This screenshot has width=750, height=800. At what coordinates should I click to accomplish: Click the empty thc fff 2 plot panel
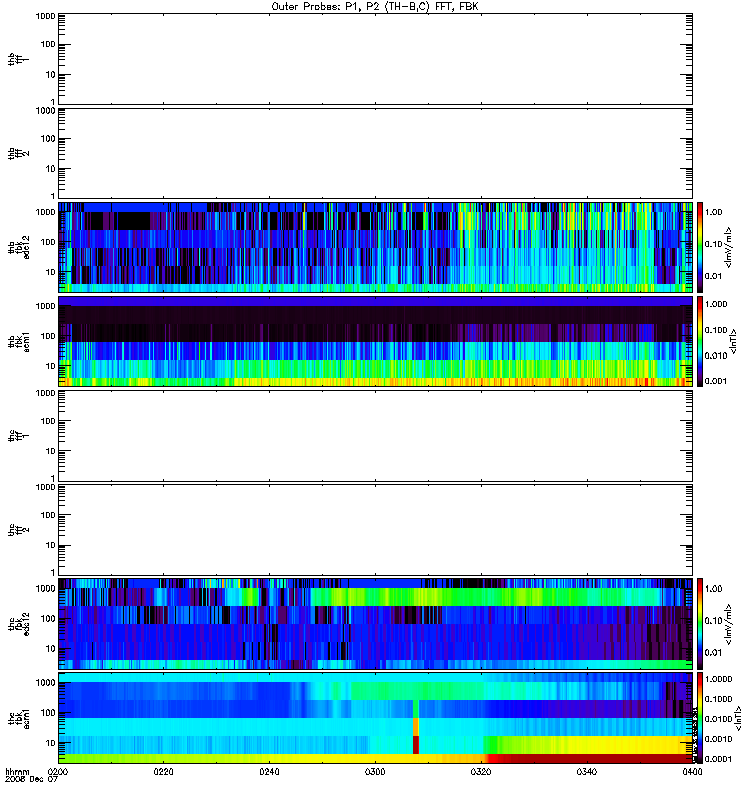click(375, 530)
